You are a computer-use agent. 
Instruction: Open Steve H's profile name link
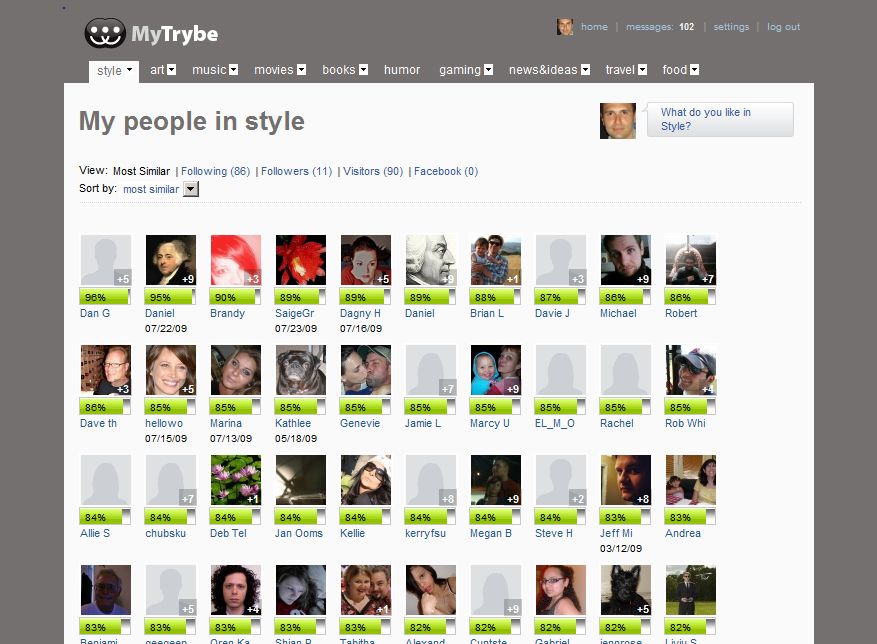(x=554, y=533)
